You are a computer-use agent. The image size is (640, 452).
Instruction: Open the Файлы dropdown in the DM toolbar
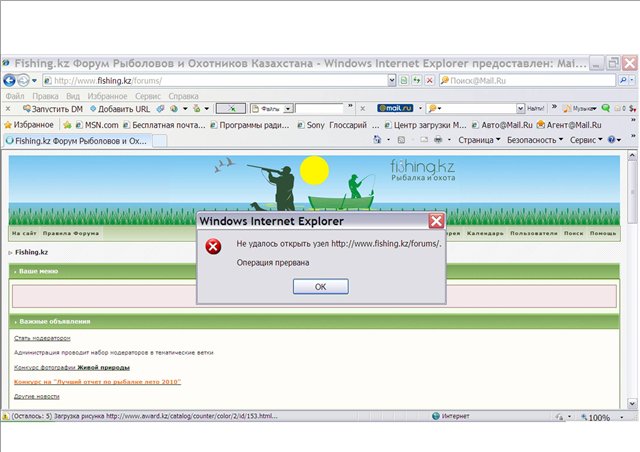tap(288, 109)
